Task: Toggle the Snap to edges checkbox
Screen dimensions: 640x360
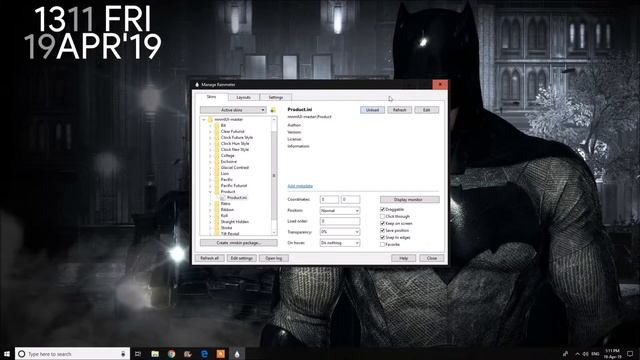Action: [382, 237]
